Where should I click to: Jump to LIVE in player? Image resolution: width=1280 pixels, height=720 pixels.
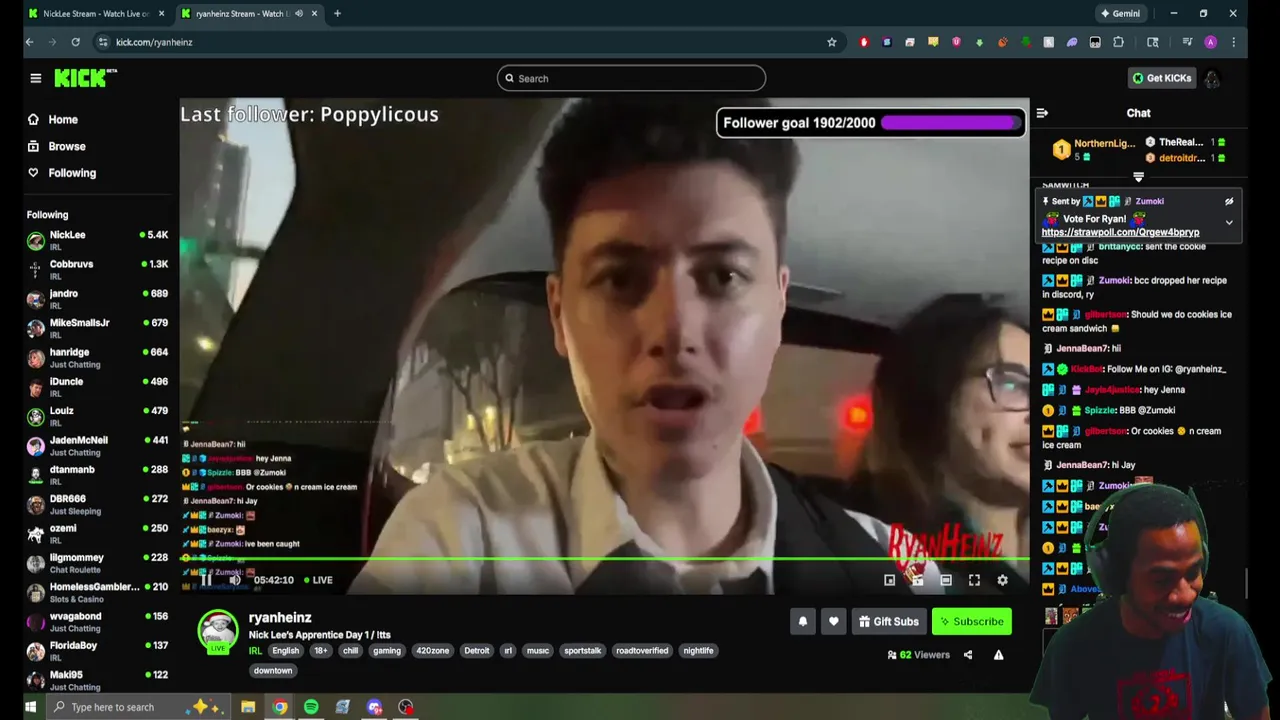pyautogui.click(x=318, y=580)
